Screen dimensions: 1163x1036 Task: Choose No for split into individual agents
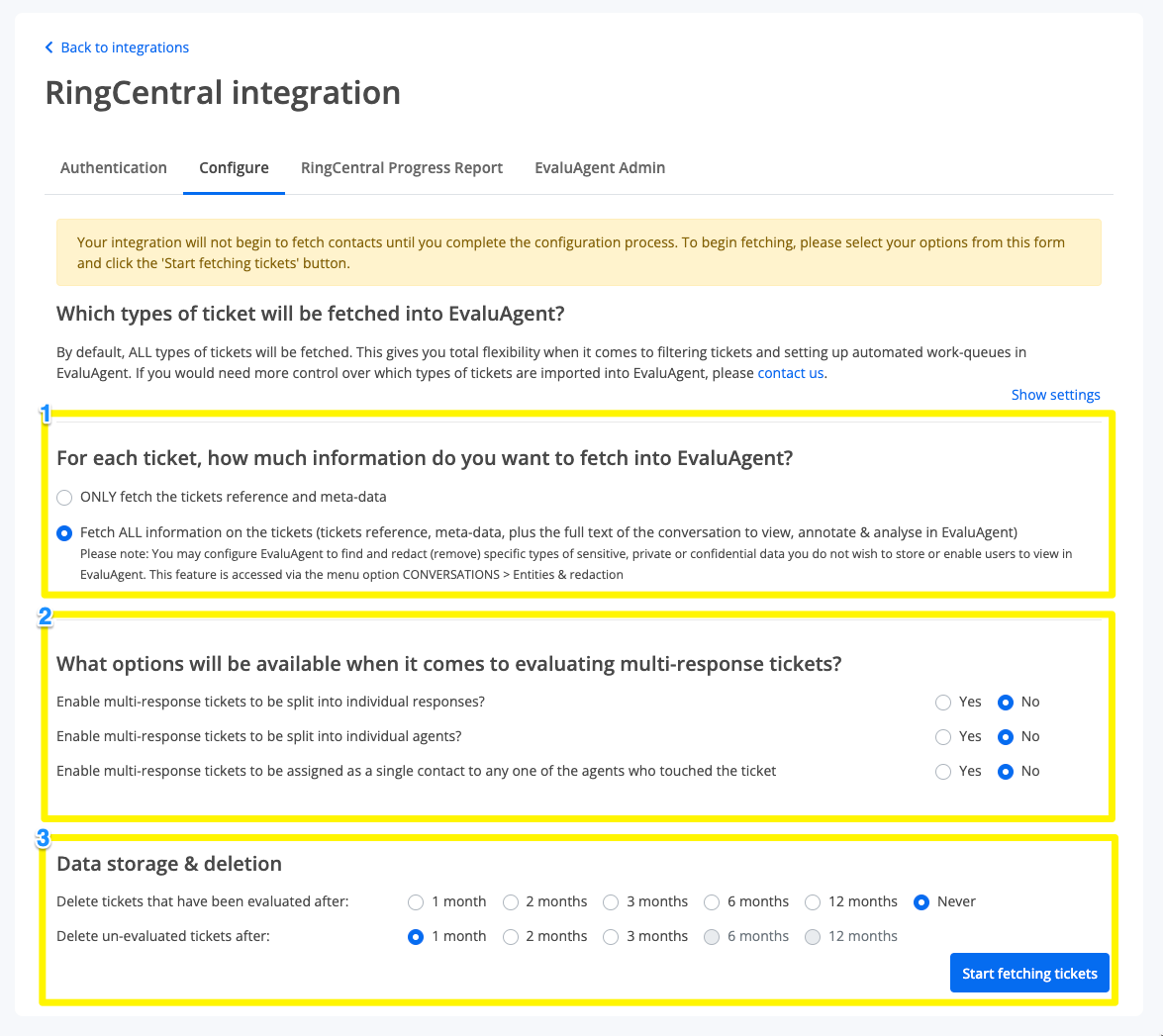pyautogui.click(x=1005, y=737)
